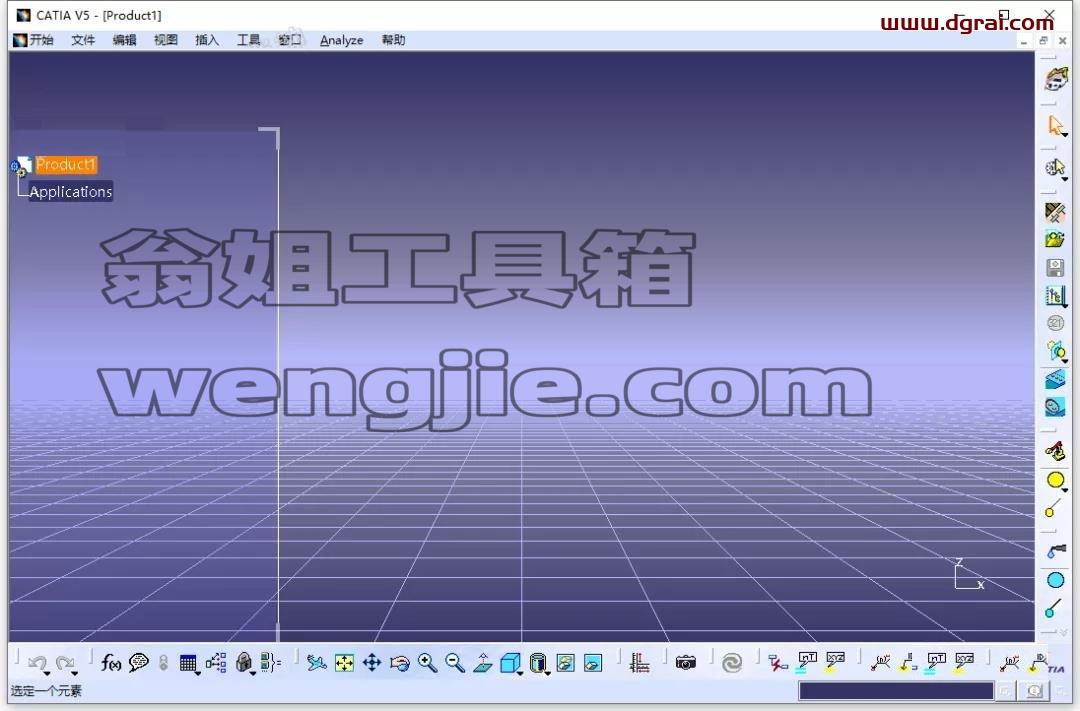Click the Equivalent Dimensions bracket icon

[271, 663]
